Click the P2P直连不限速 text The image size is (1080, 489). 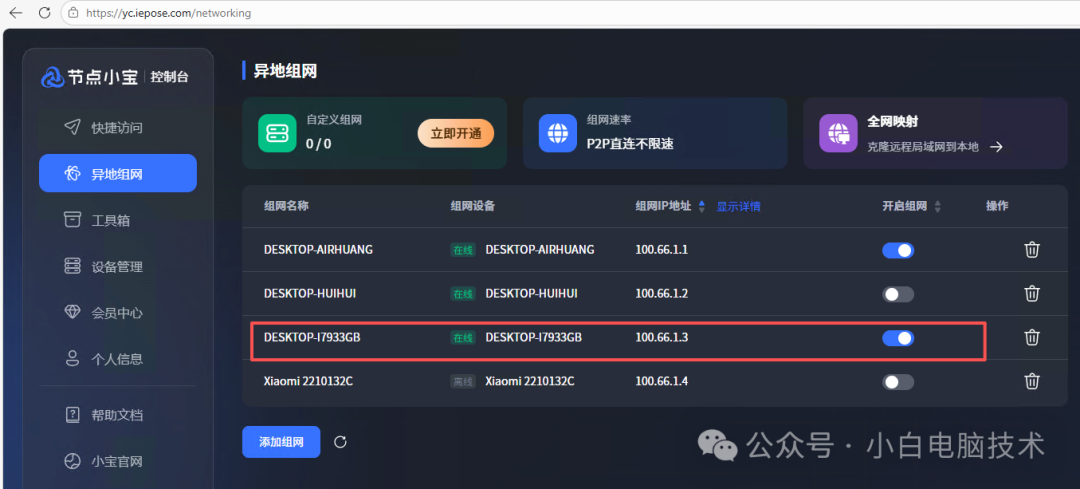tap(630, 144)
